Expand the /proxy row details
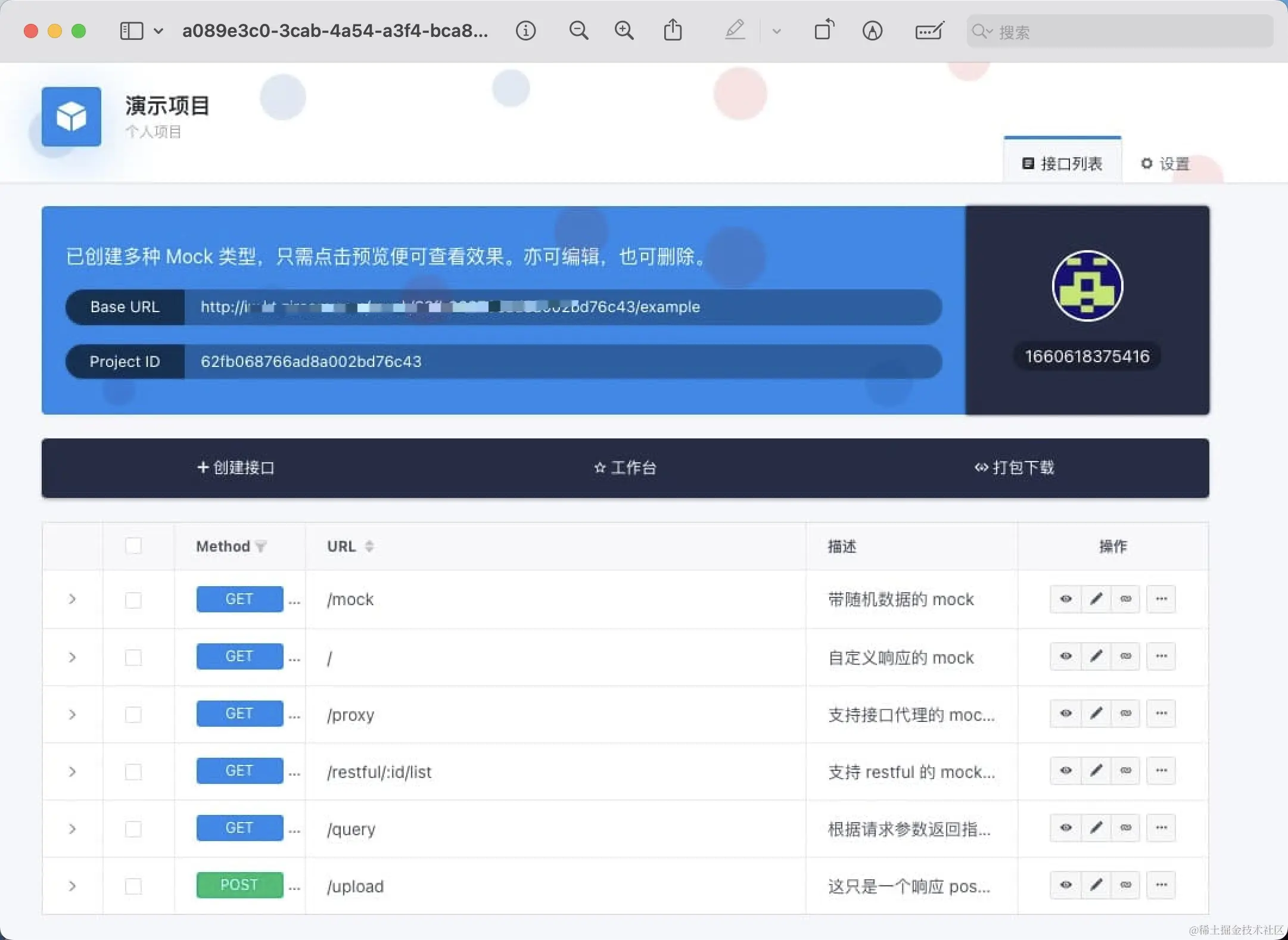 tap(72, 714)
